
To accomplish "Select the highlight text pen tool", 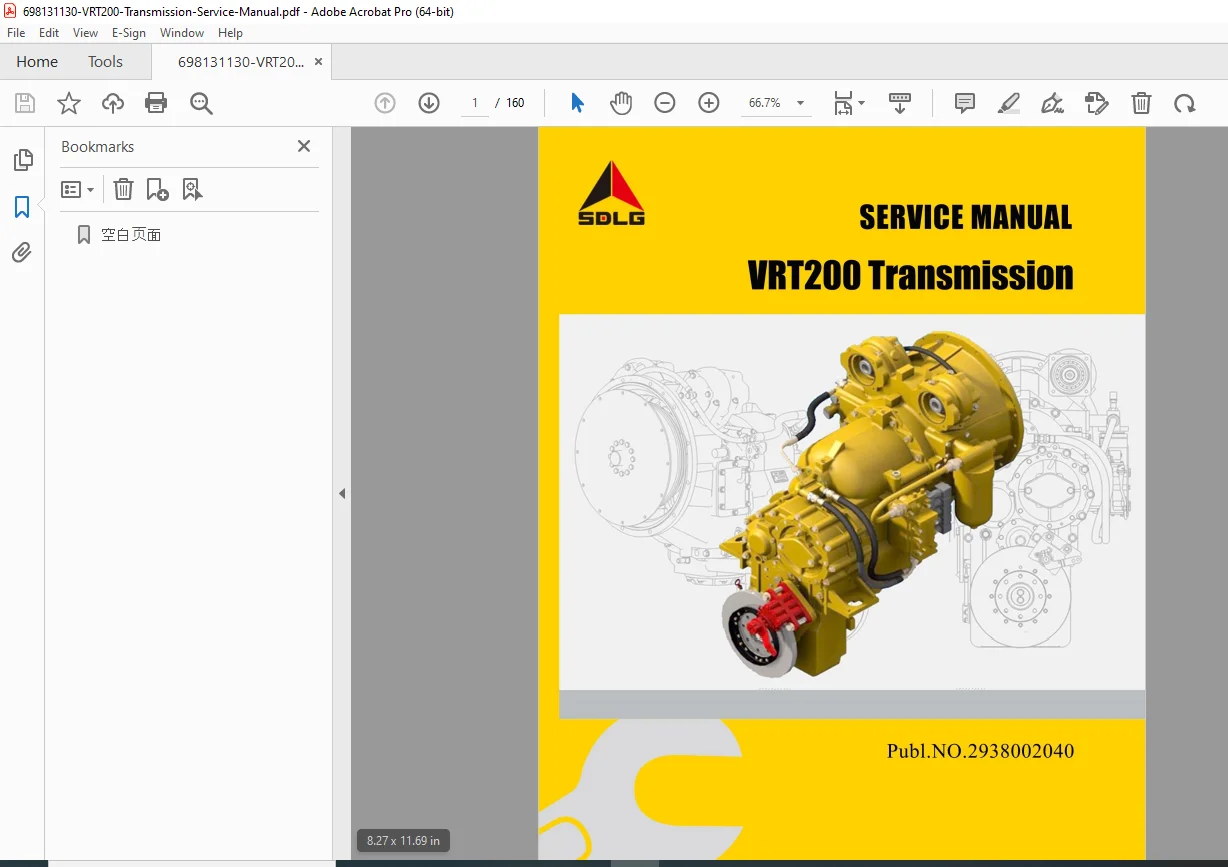I will click(x=1009, y=103).
